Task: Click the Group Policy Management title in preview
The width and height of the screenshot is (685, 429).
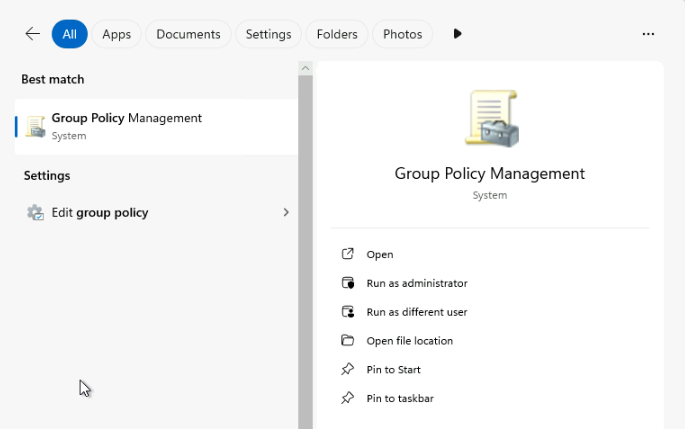Action: pos(490,174)
